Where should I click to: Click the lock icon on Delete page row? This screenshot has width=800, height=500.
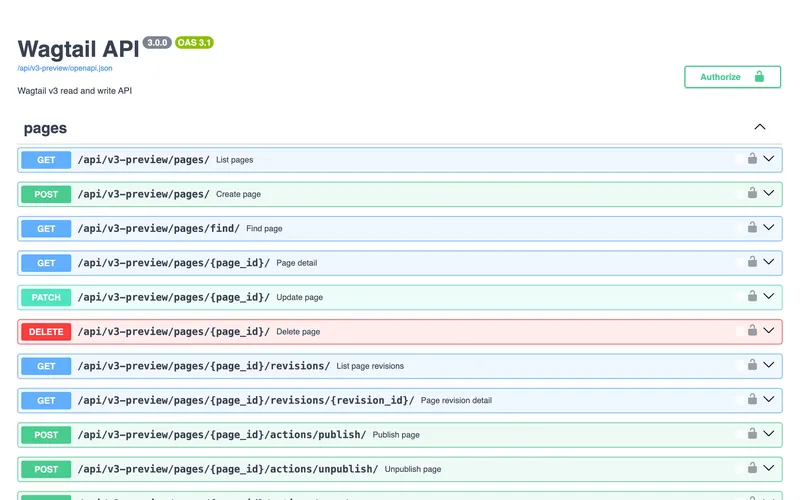[752, 331]
